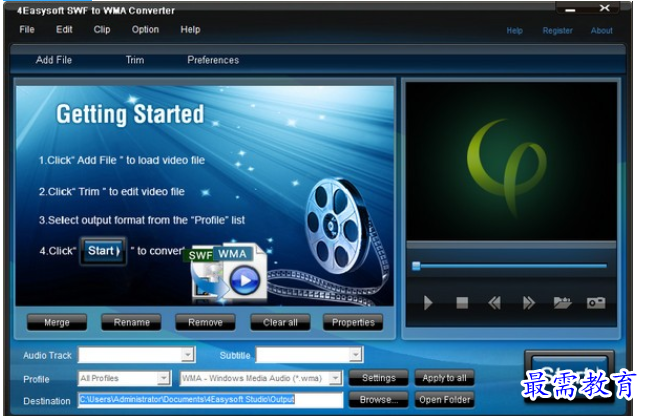Click the Register link
645x416 pixels.
point(557,31)
